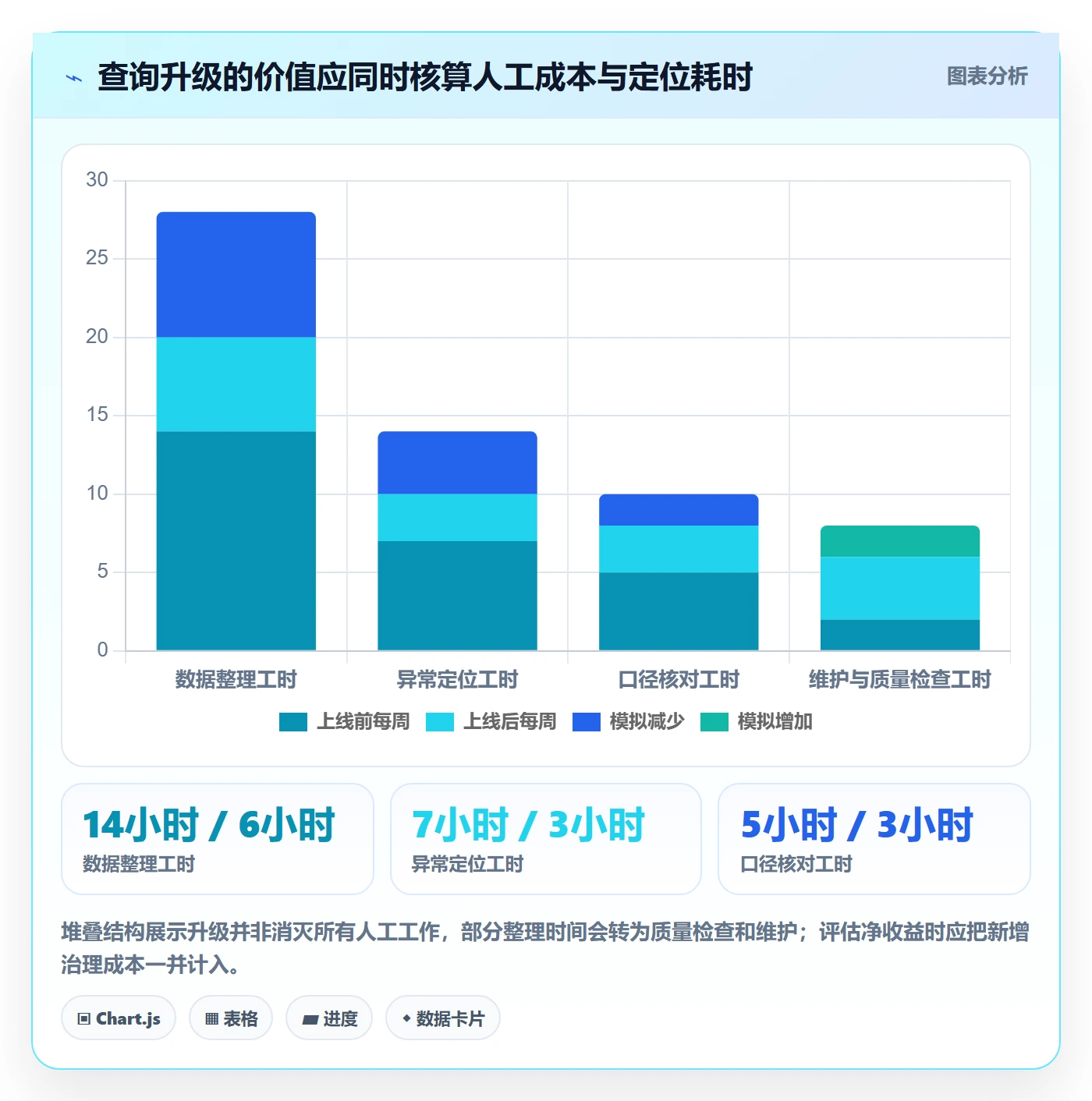Click the grid icon in 表格 chip

click(x=211, y=1019)
